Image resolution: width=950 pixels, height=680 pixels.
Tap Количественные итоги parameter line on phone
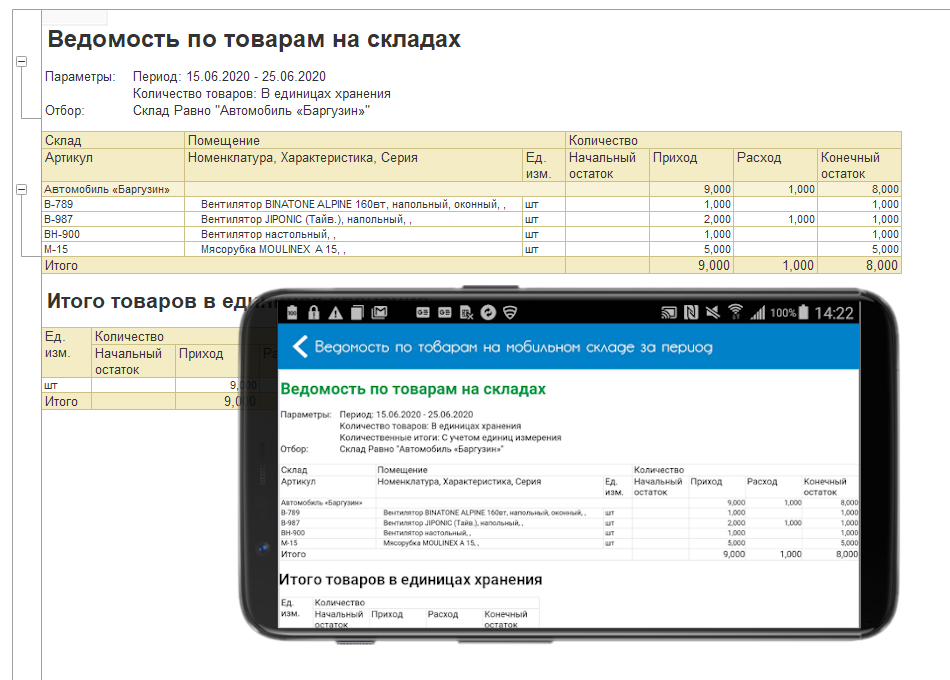(x=450, y=438)
